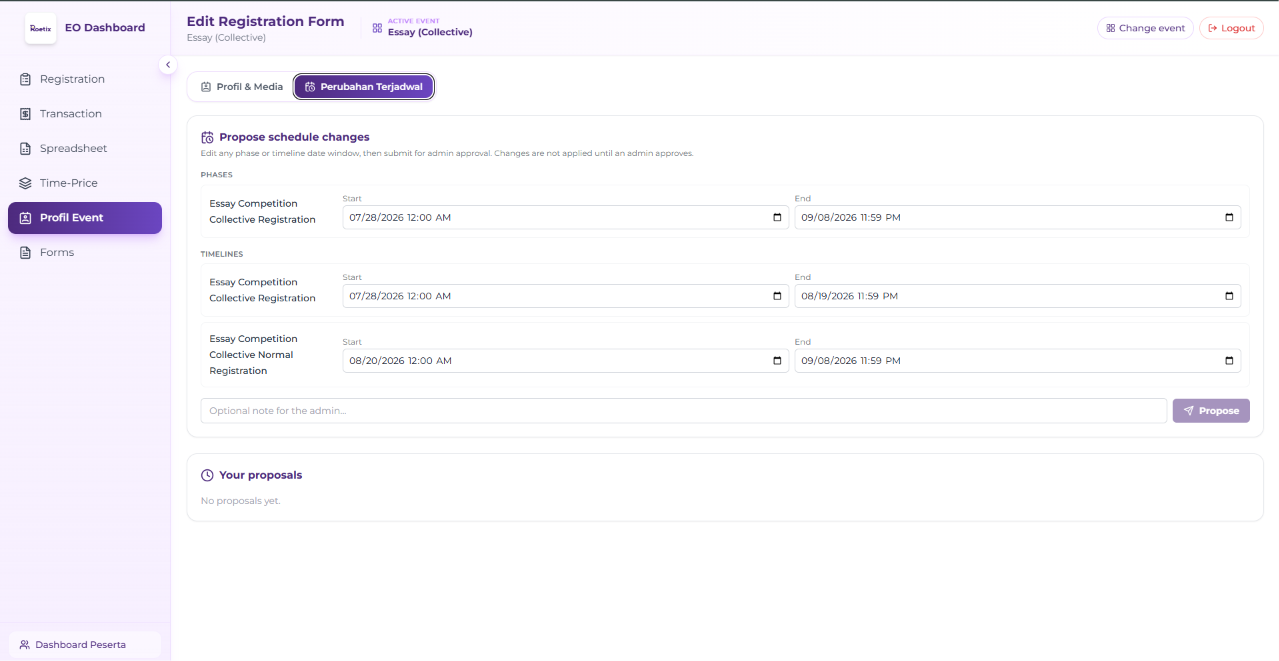
Task: Click the EO Dashboard title
Action: 105,28
